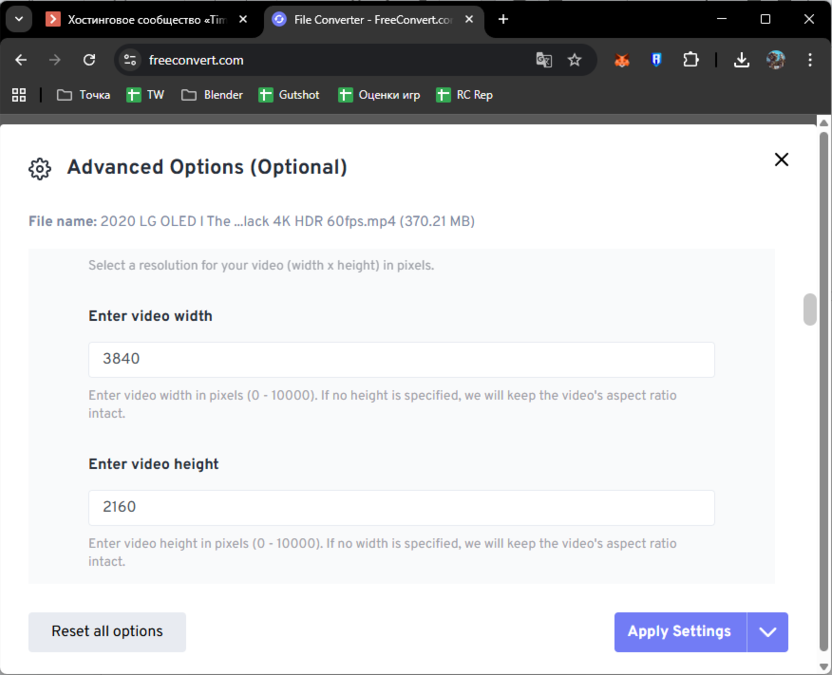This screenshot has height=675, width=832.
Task: Click the Apply Settings button
Action: 679,632
